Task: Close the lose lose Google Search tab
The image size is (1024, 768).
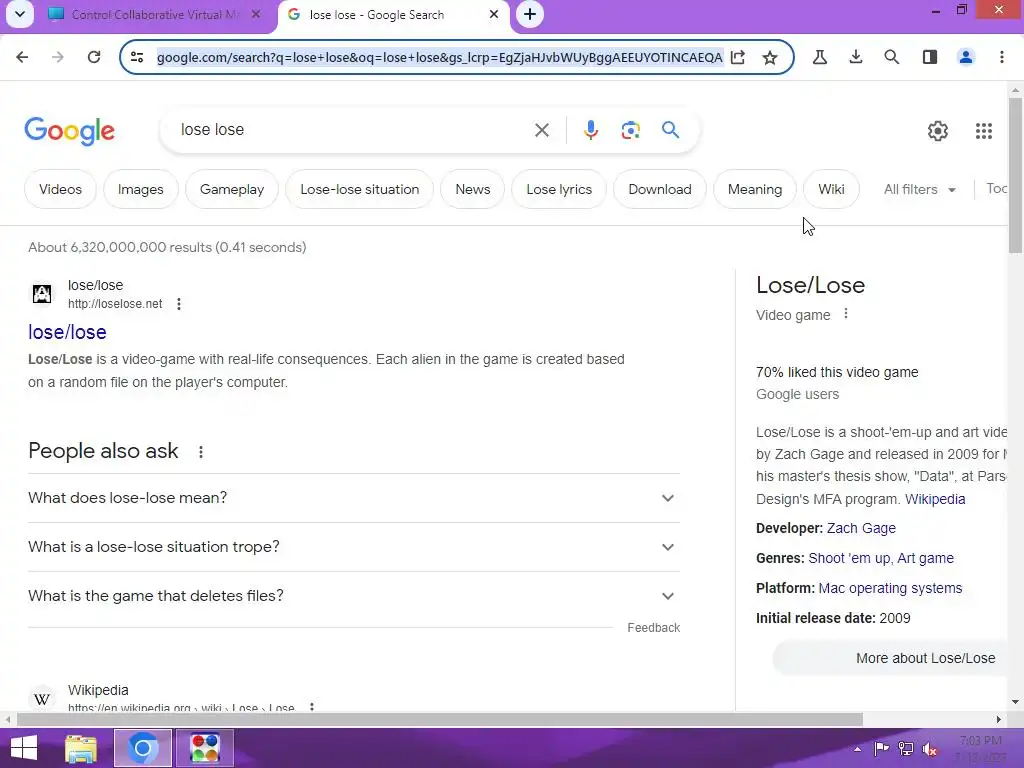Action: coord(494,14)
